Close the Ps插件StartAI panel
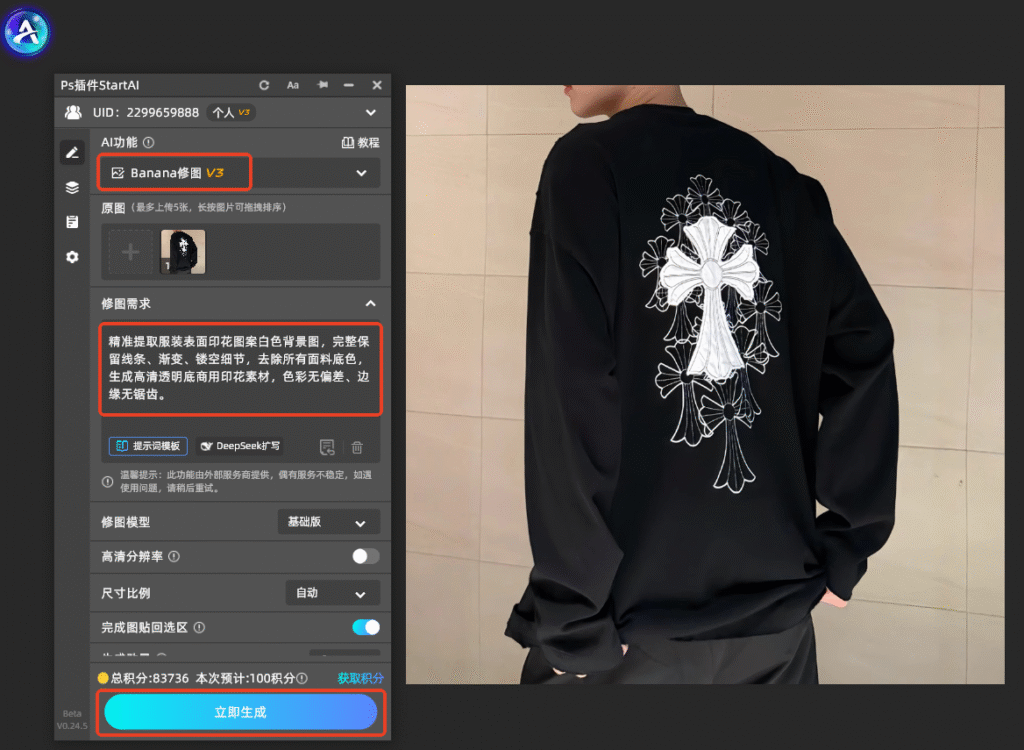This screenshot has width=1024, height=750. (377, 85)
